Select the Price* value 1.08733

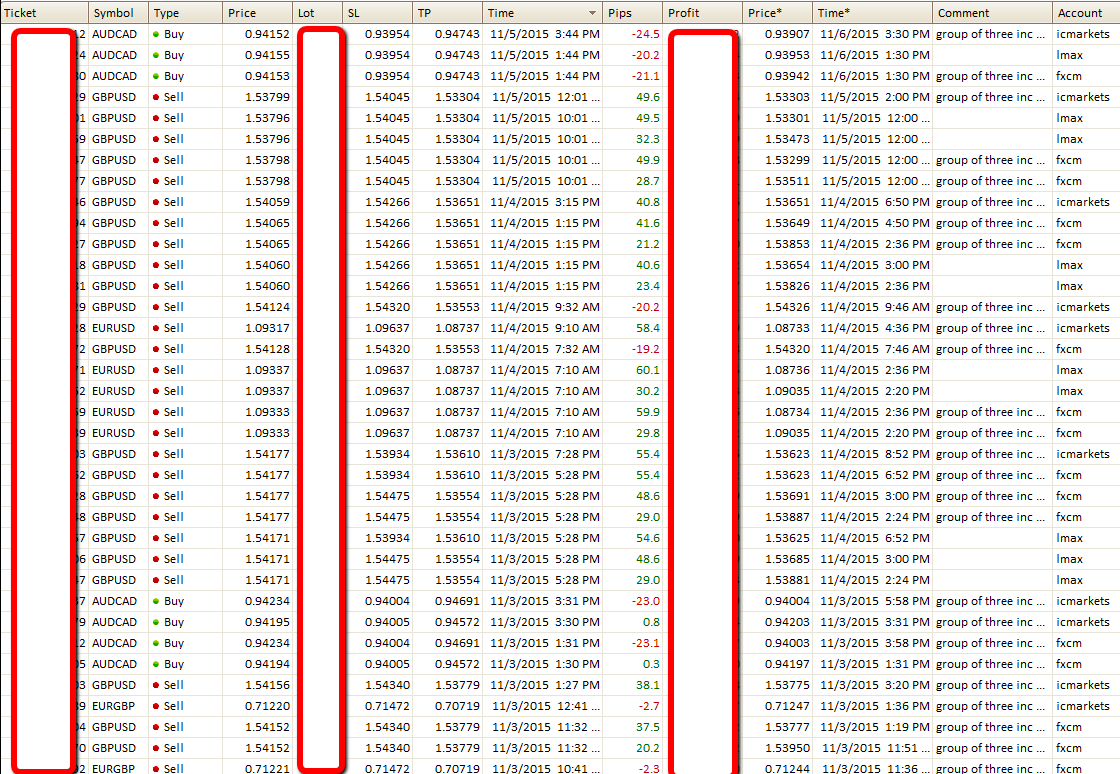[x=787, y=328]
